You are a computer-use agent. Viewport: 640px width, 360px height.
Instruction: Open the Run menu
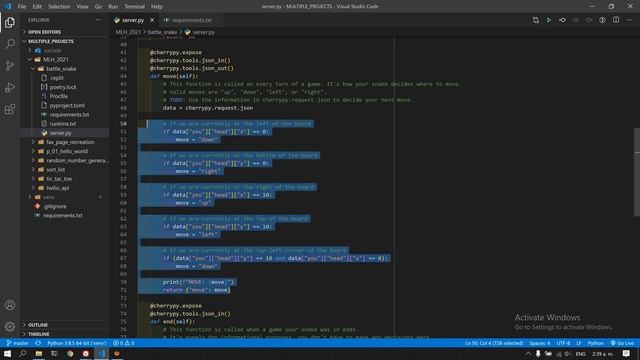pos(113,7)
